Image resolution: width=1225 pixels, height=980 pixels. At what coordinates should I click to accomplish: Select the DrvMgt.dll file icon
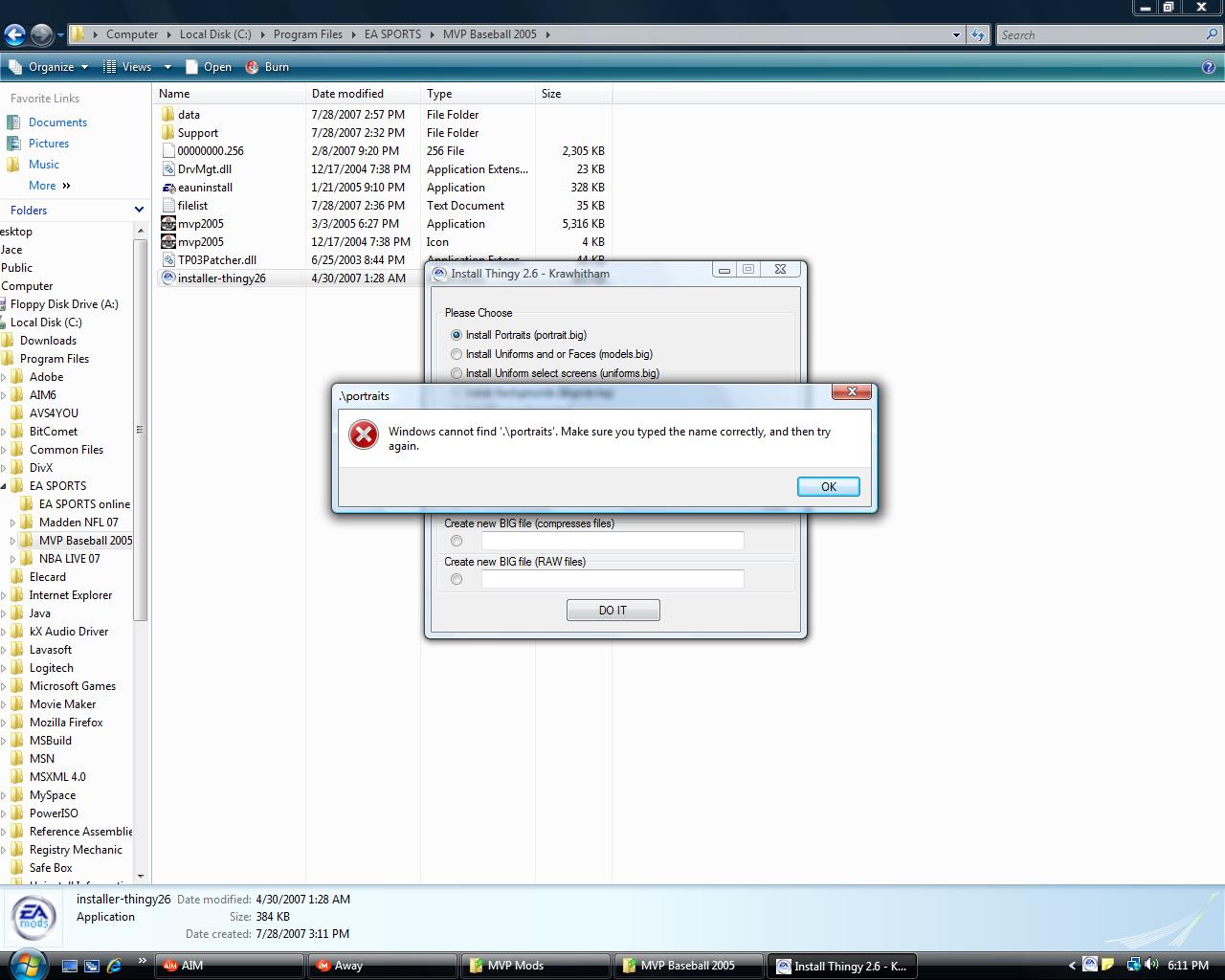click(168, 168)
